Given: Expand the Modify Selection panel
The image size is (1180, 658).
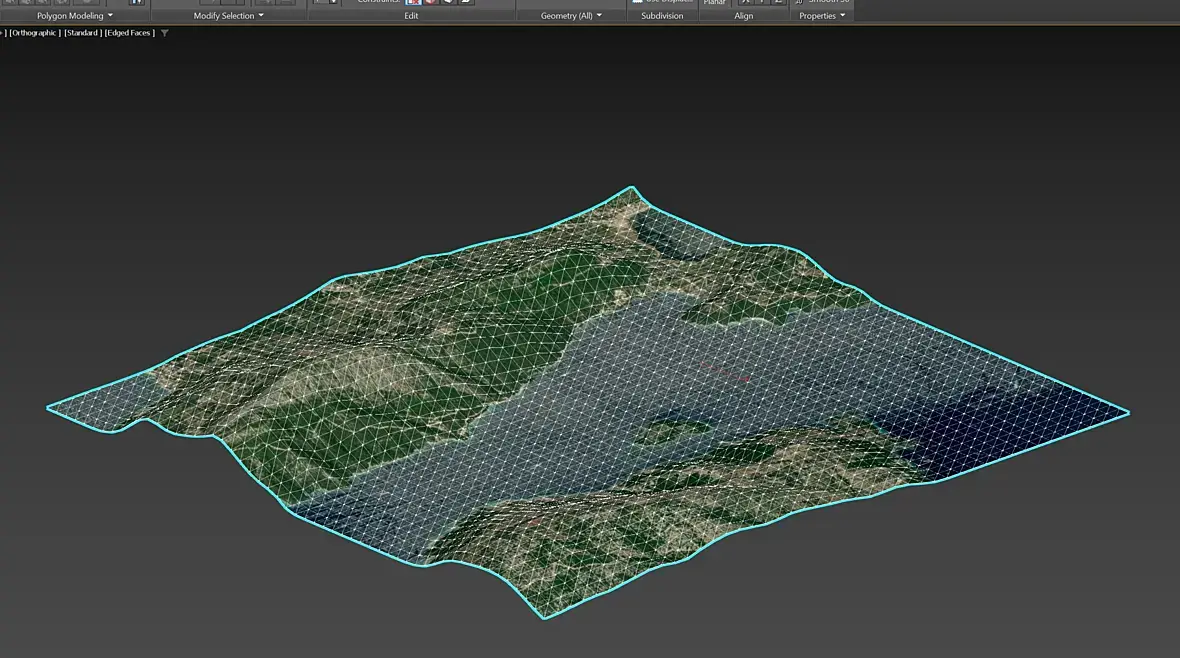Looking at the screenshot, I should coord(229,16).
